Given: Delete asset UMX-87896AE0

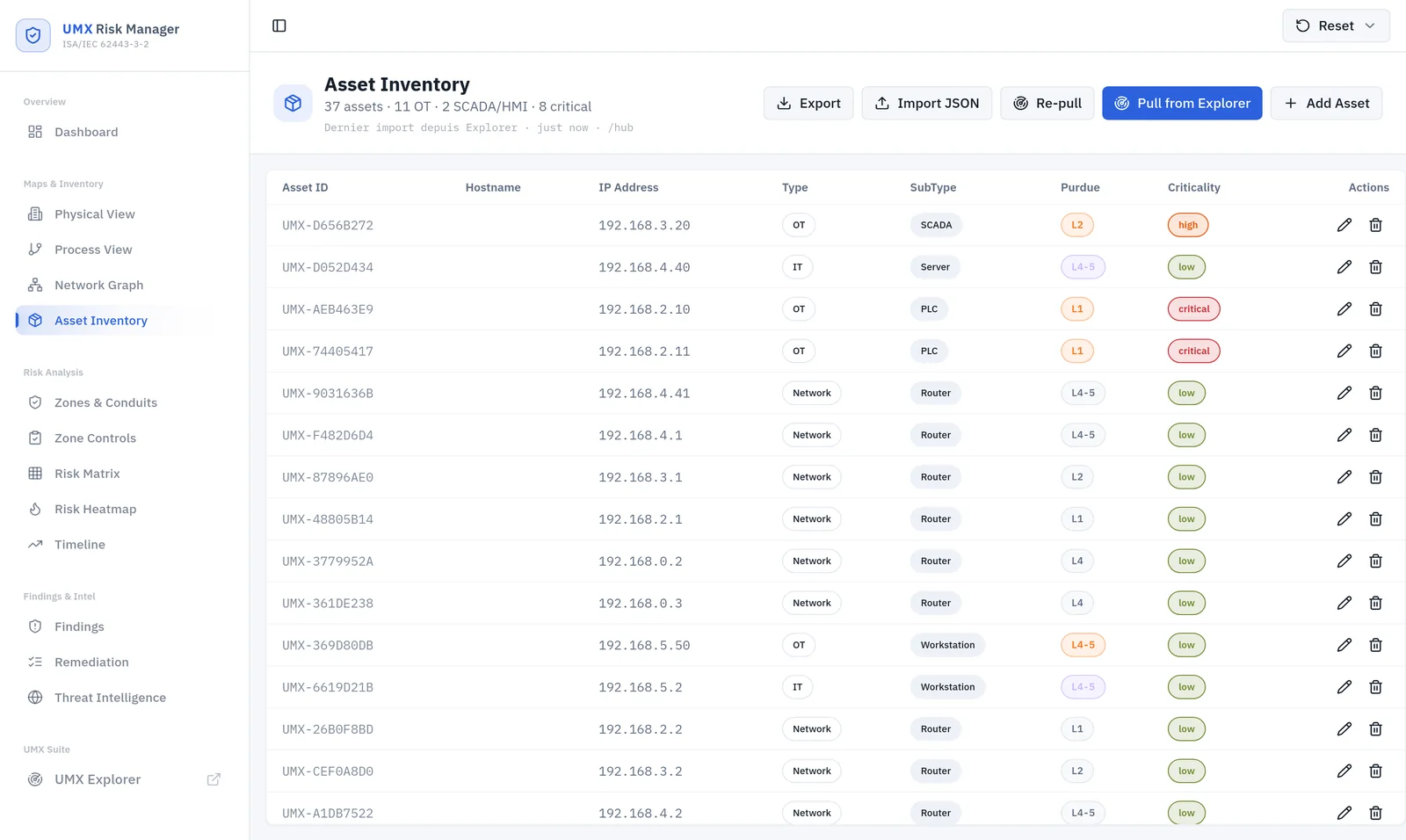Looking at the screenshot, I should coord(1376,477).
